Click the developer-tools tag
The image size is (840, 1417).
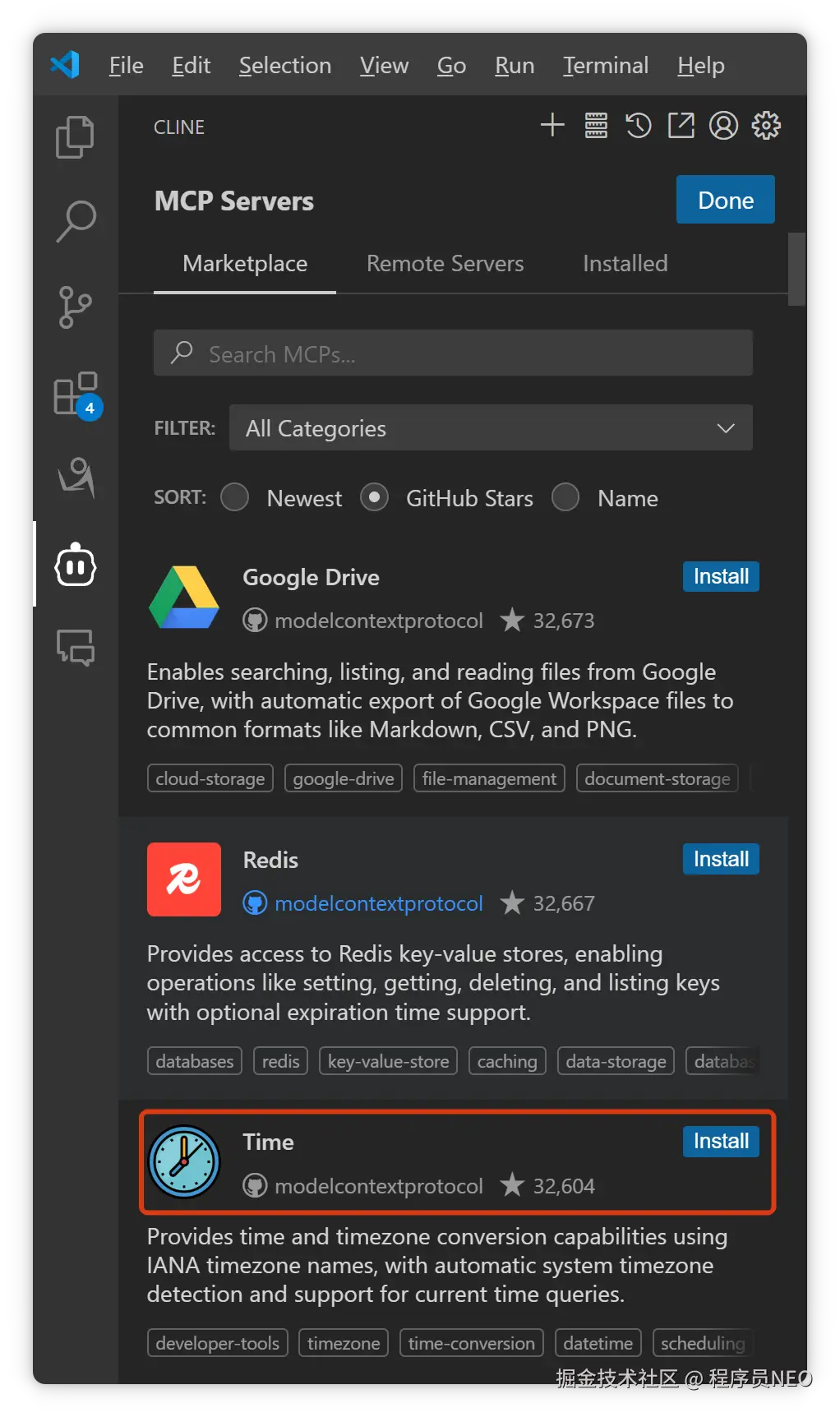(218, 1343)
